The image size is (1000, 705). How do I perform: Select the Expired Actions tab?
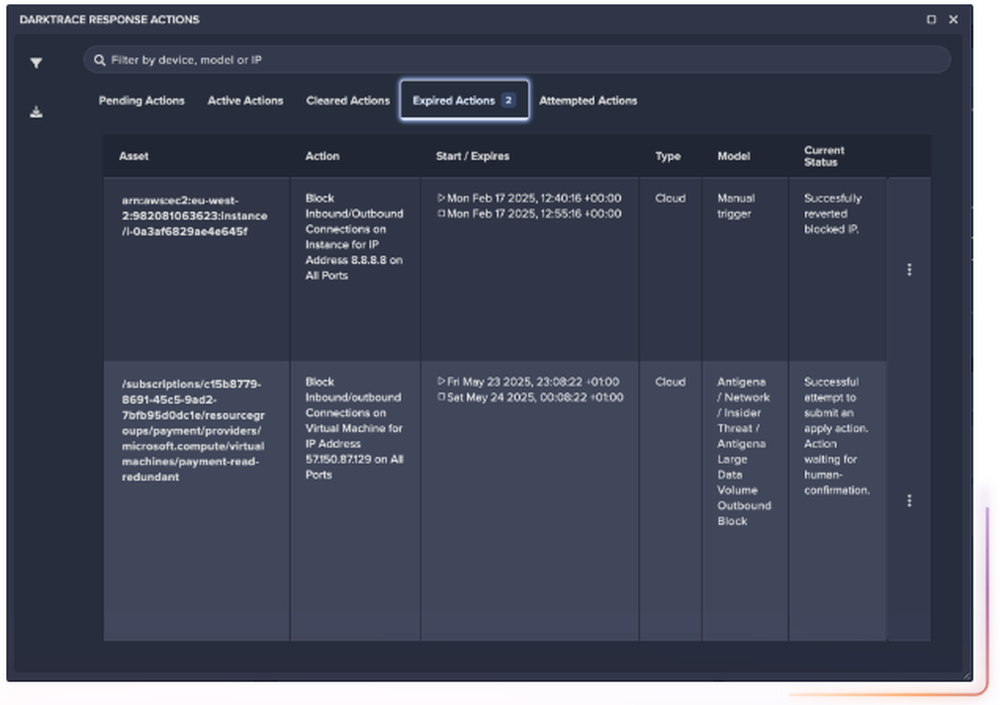tap(464, 100)
